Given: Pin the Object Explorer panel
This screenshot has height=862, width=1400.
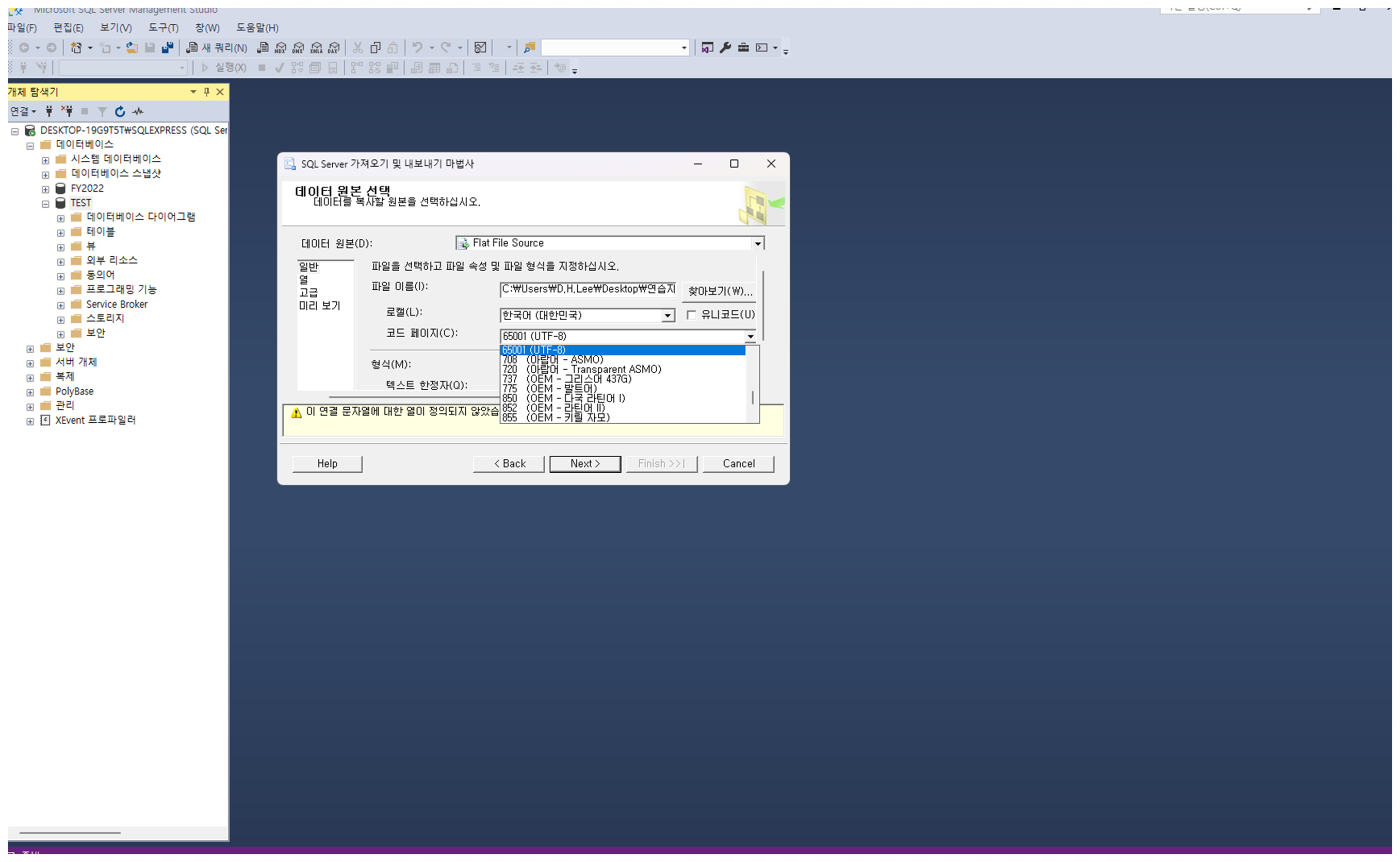Looking at the screenshot, I should coord(206,92).
